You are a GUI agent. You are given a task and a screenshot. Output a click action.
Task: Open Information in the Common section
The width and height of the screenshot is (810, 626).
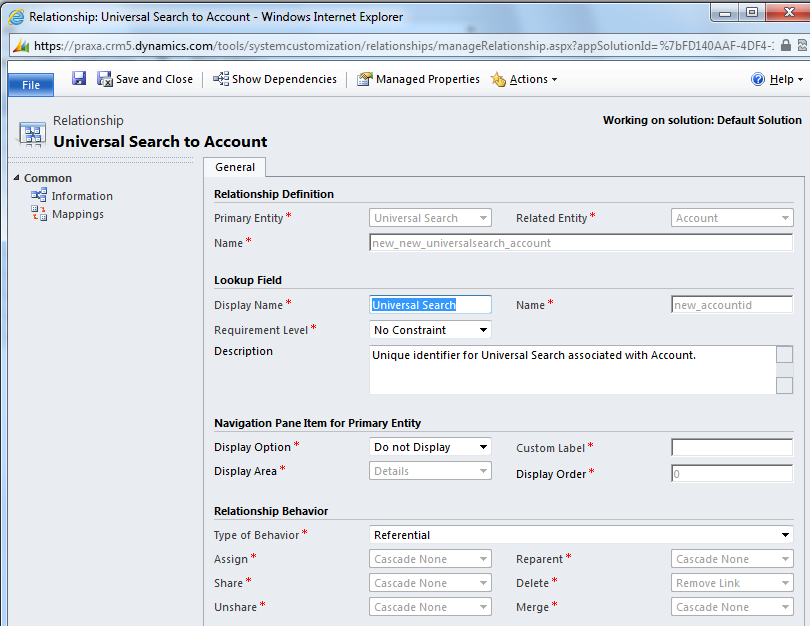[x=82, y=196]
